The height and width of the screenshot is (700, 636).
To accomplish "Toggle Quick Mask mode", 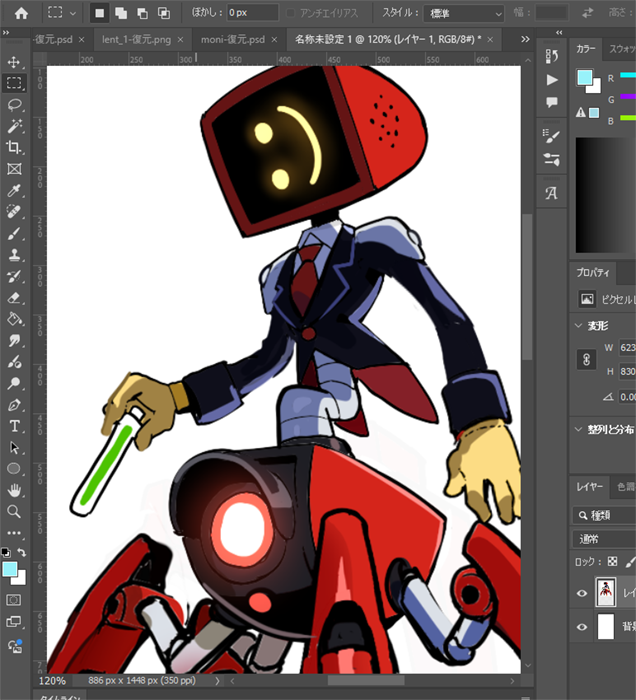I will click(14, 600).
